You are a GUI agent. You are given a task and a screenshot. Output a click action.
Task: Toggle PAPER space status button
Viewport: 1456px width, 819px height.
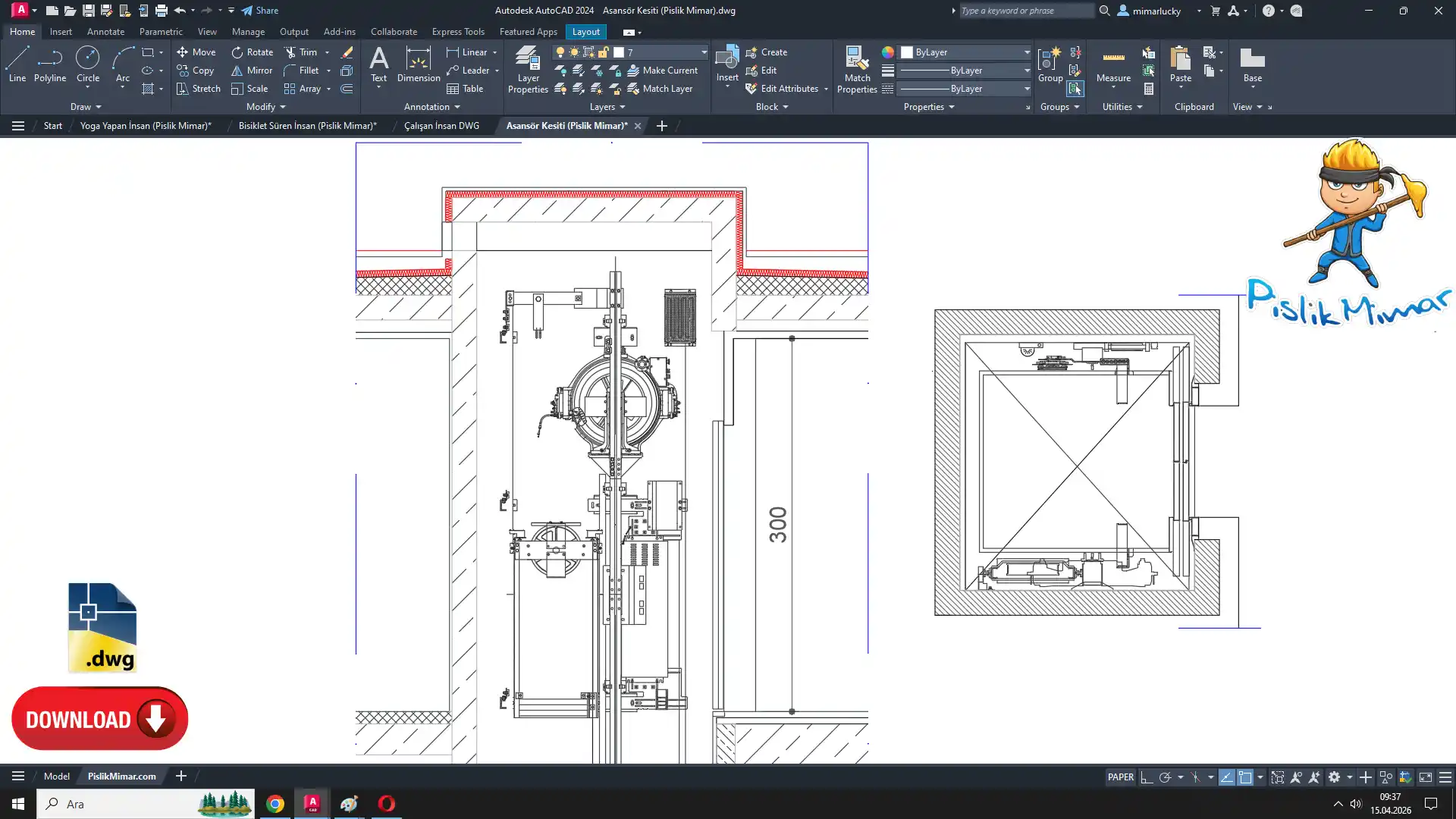[x=1120, y=777]
